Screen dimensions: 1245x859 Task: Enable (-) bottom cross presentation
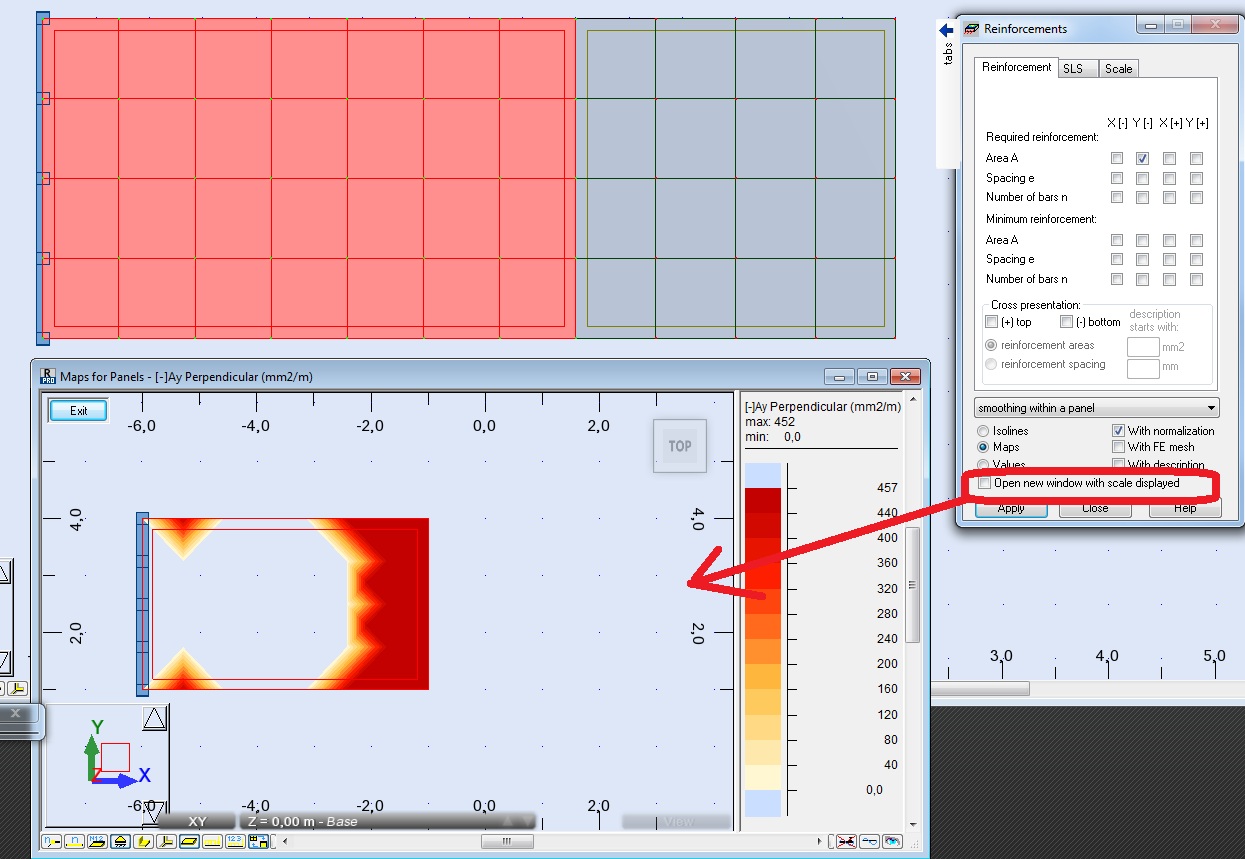pyautogui.click(x=1066, y=322)
